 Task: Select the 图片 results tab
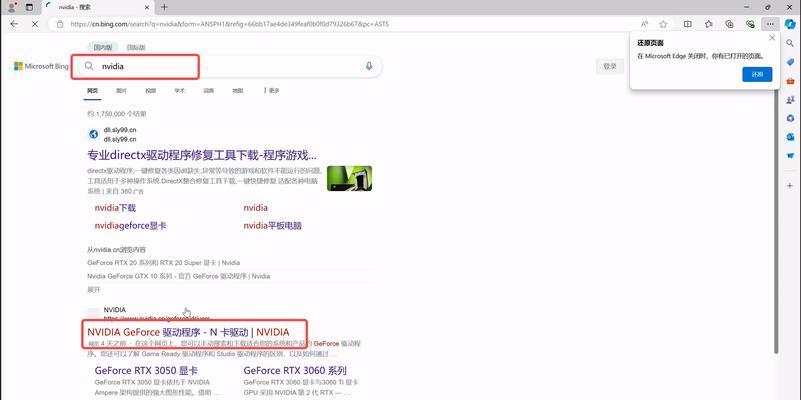click(x=121, y=90)
